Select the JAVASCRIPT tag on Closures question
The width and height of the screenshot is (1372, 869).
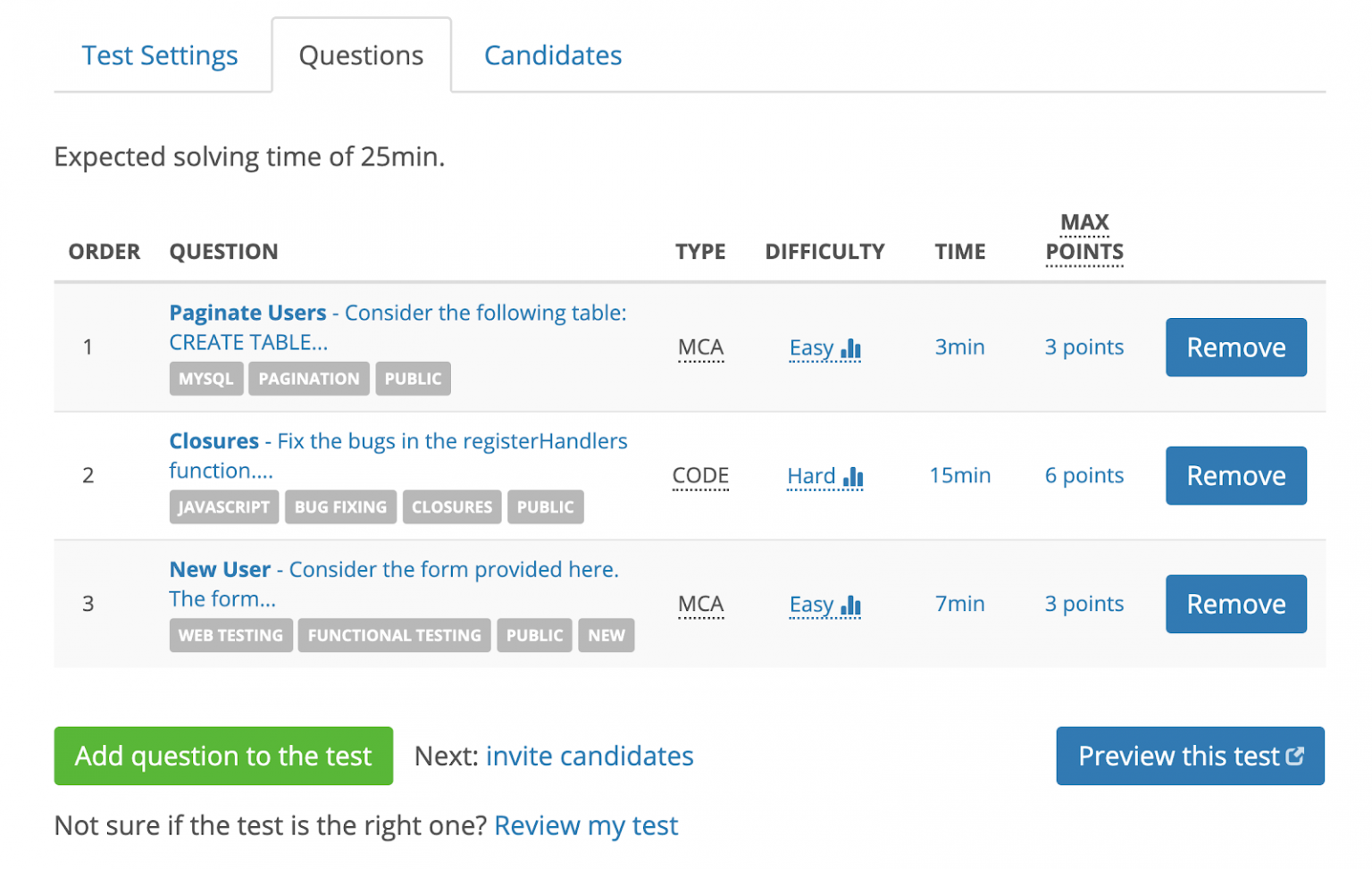pos(223,506)
